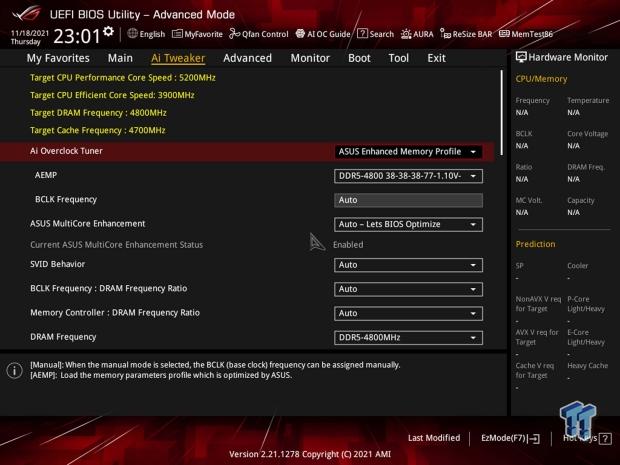
Task: Open AURA lighting settings
Action: pos(417,34)
